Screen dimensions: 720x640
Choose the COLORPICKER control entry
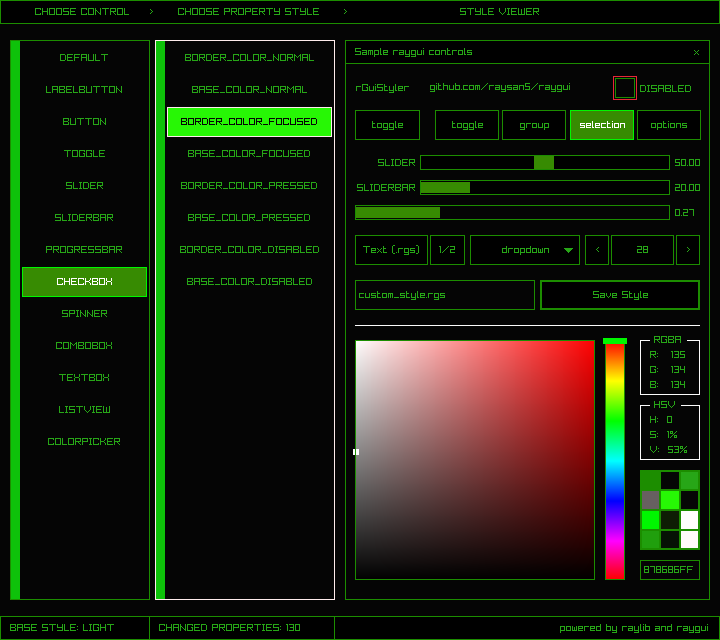coord(84,442)
